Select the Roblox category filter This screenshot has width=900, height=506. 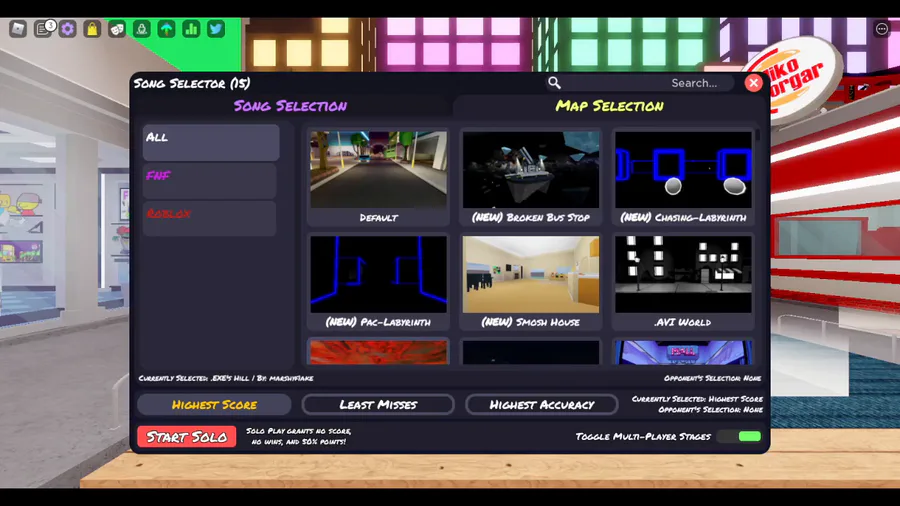211,219
